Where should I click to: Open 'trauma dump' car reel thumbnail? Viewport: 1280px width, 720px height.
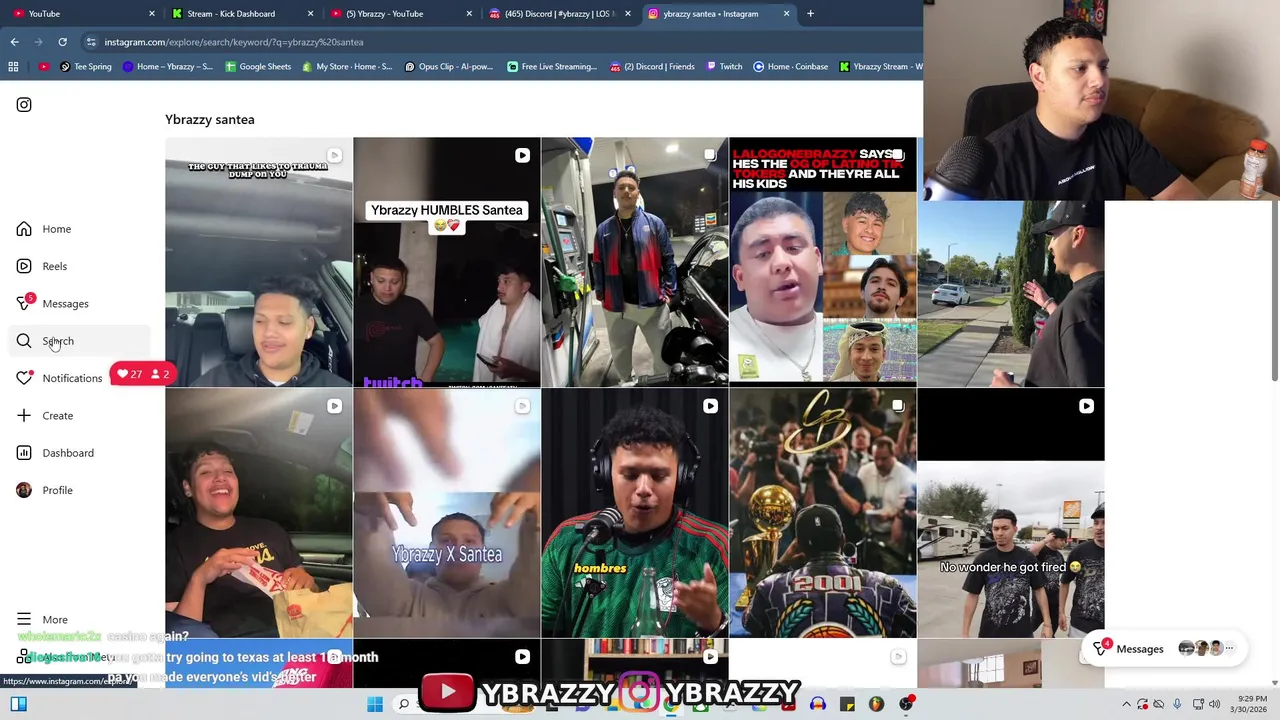click(x=258, y=262)
